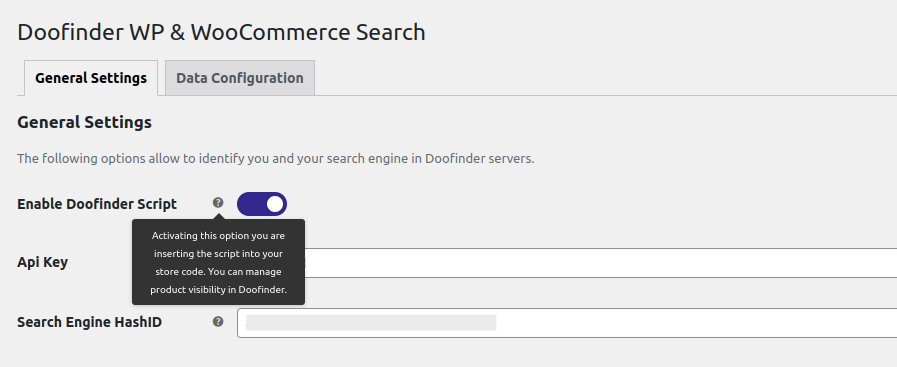Click question mark icon next to Search Engine HashID
The width and height of the screenshot is (897, 367).
point(218,322)
